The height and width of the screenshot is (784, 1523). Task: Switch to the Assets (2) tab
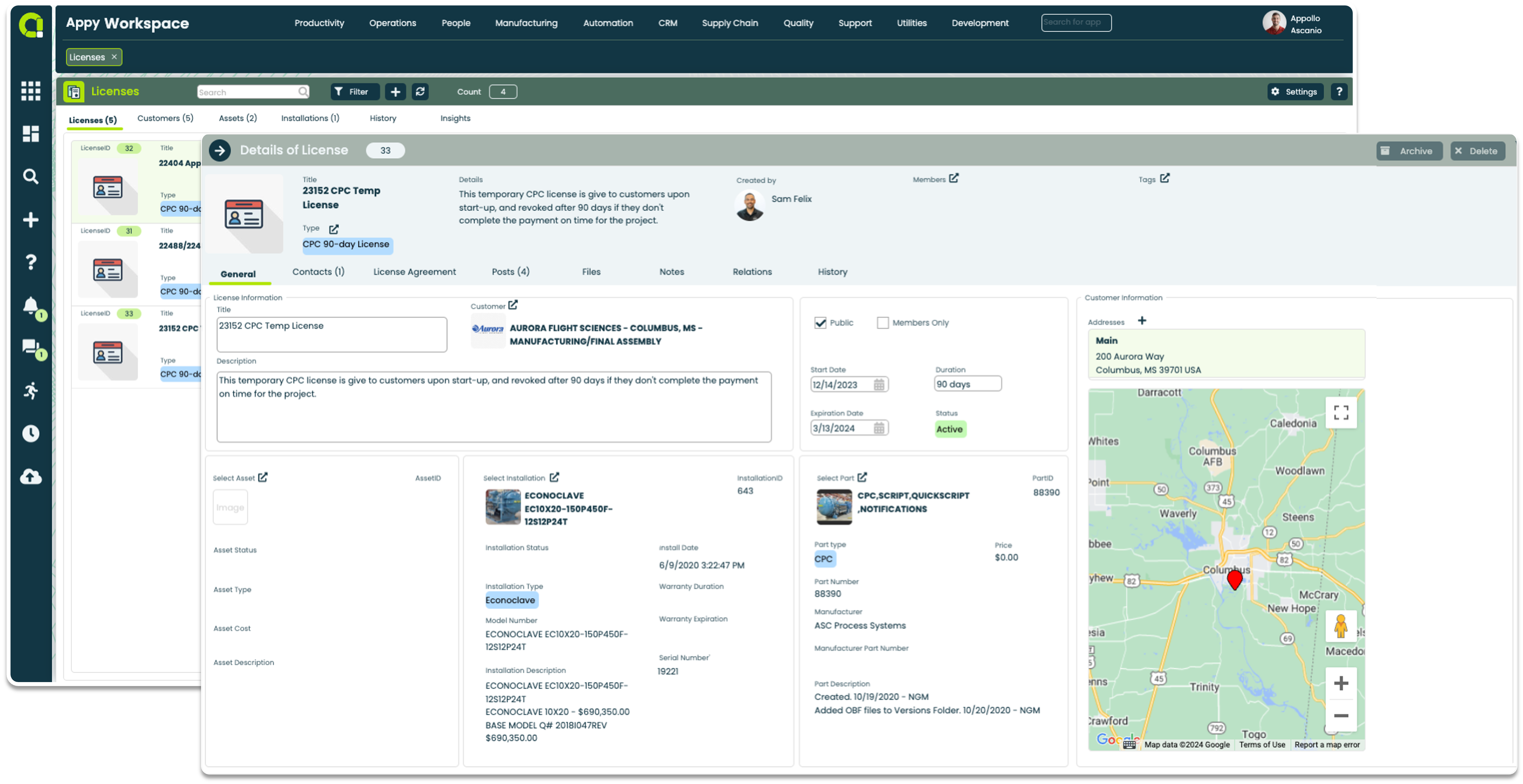click(238, 118)
